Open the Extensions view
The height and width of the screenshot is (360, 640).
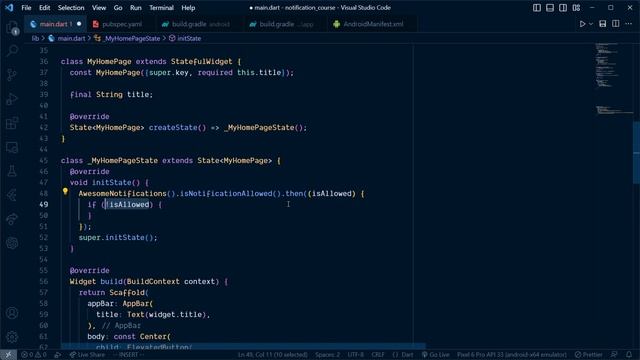pyautogui.click(x=12, y=123)
